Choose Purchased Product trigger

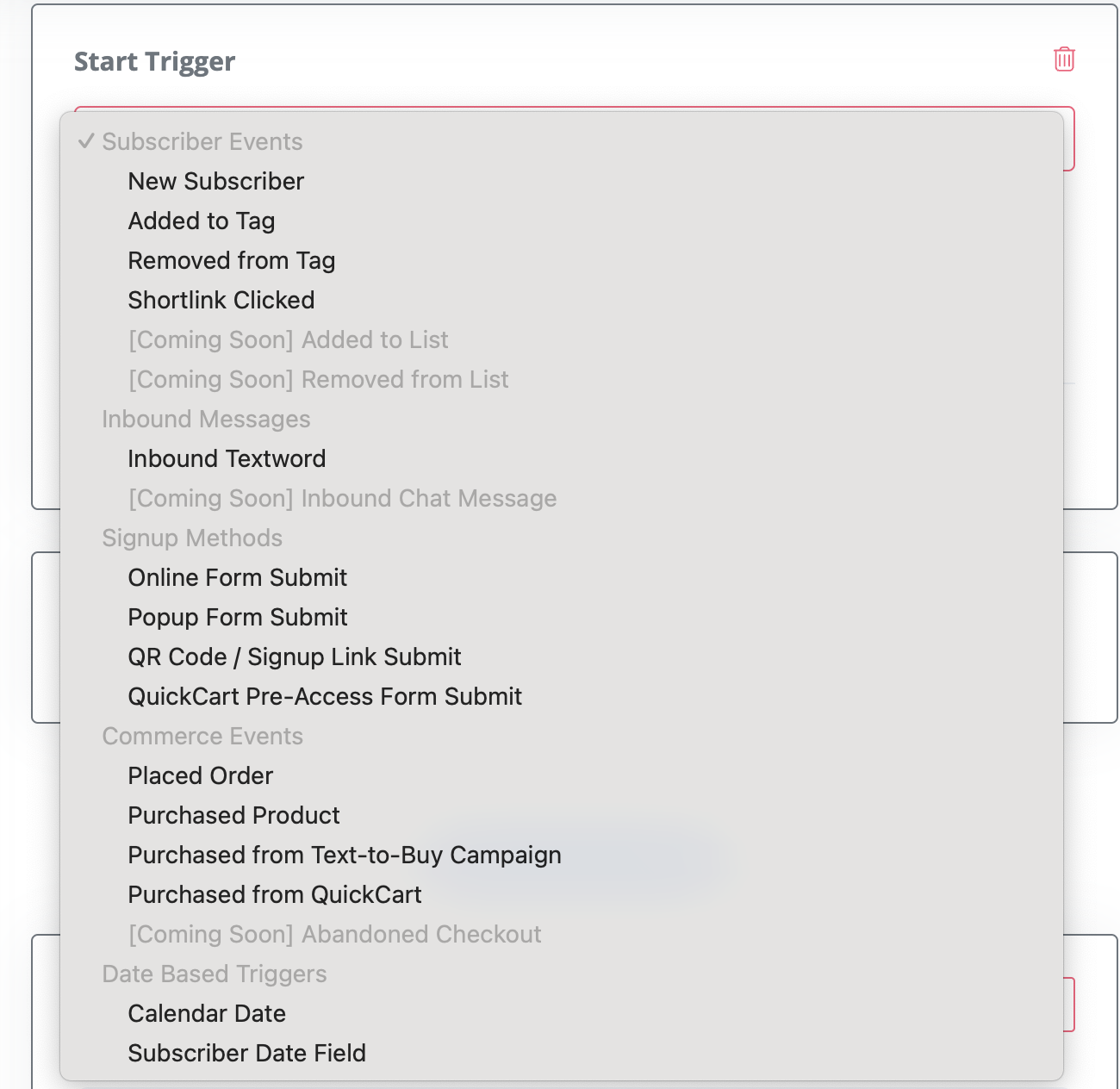point(233,815)
